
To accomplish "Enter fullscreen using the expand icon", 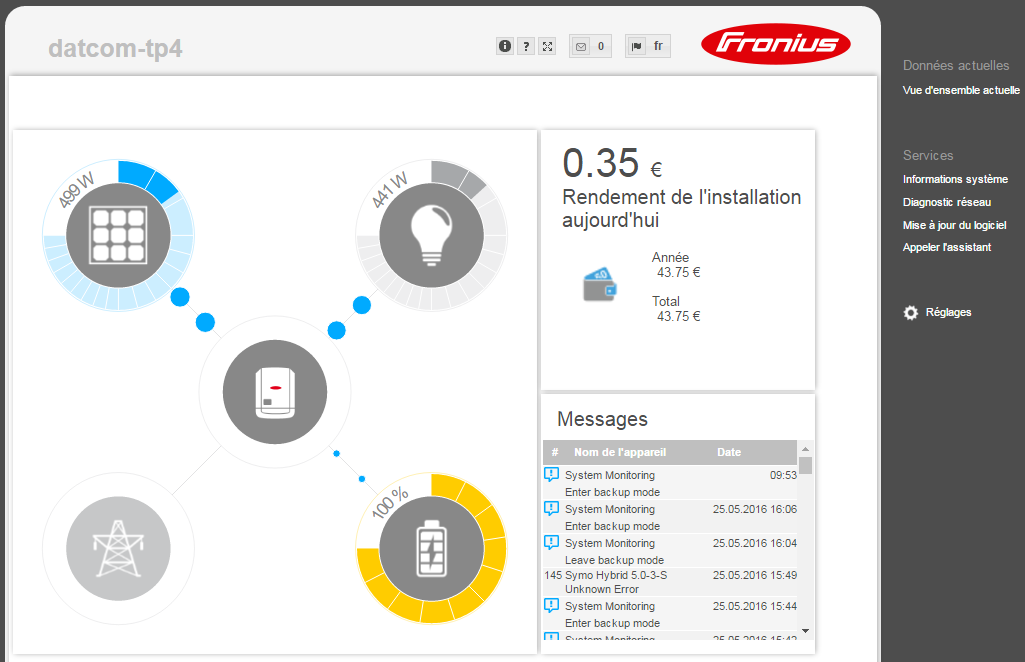I will (546, 45).
